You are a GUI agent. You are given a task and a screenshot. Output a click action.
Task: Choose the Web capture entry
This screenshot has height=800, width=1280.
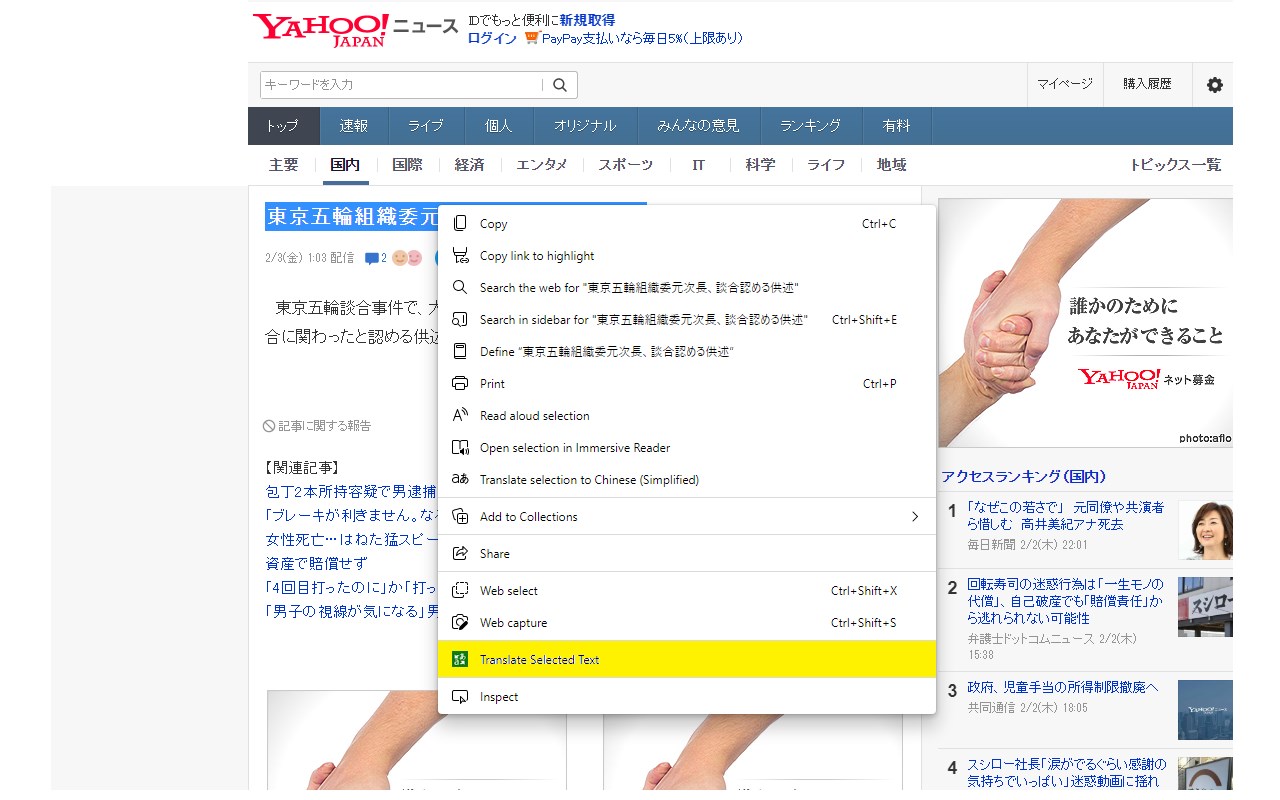click(687, 623)
